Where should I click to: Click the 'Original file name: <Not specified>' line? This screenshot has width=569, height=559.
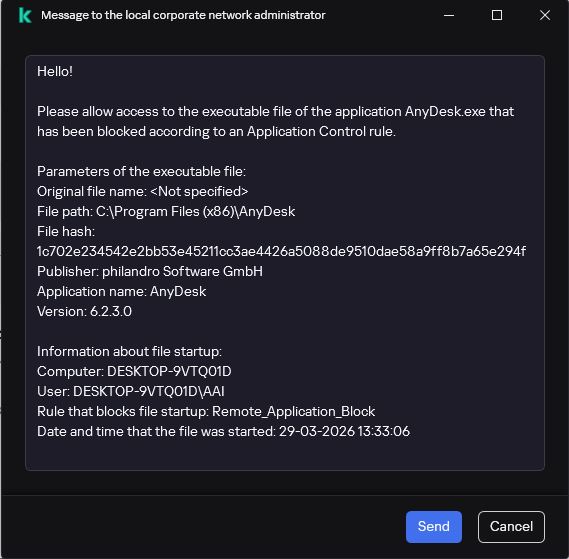[x=143, y=191]
